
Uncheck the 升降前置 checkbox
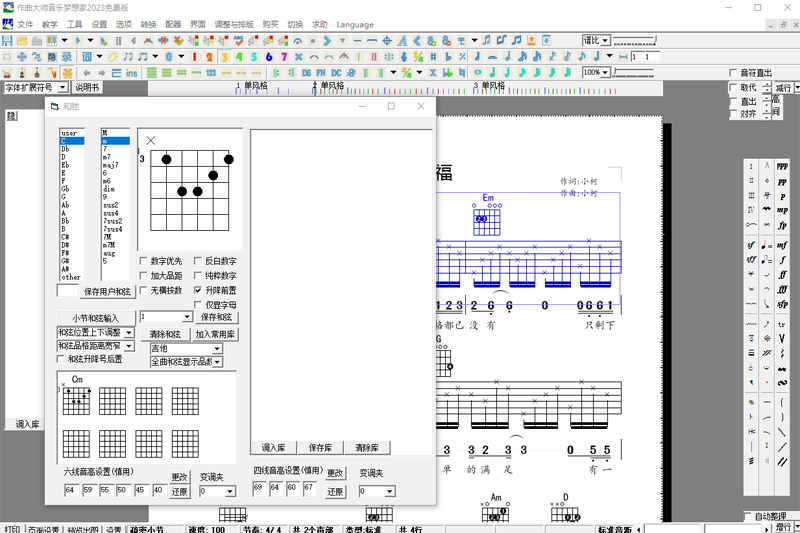199,290
